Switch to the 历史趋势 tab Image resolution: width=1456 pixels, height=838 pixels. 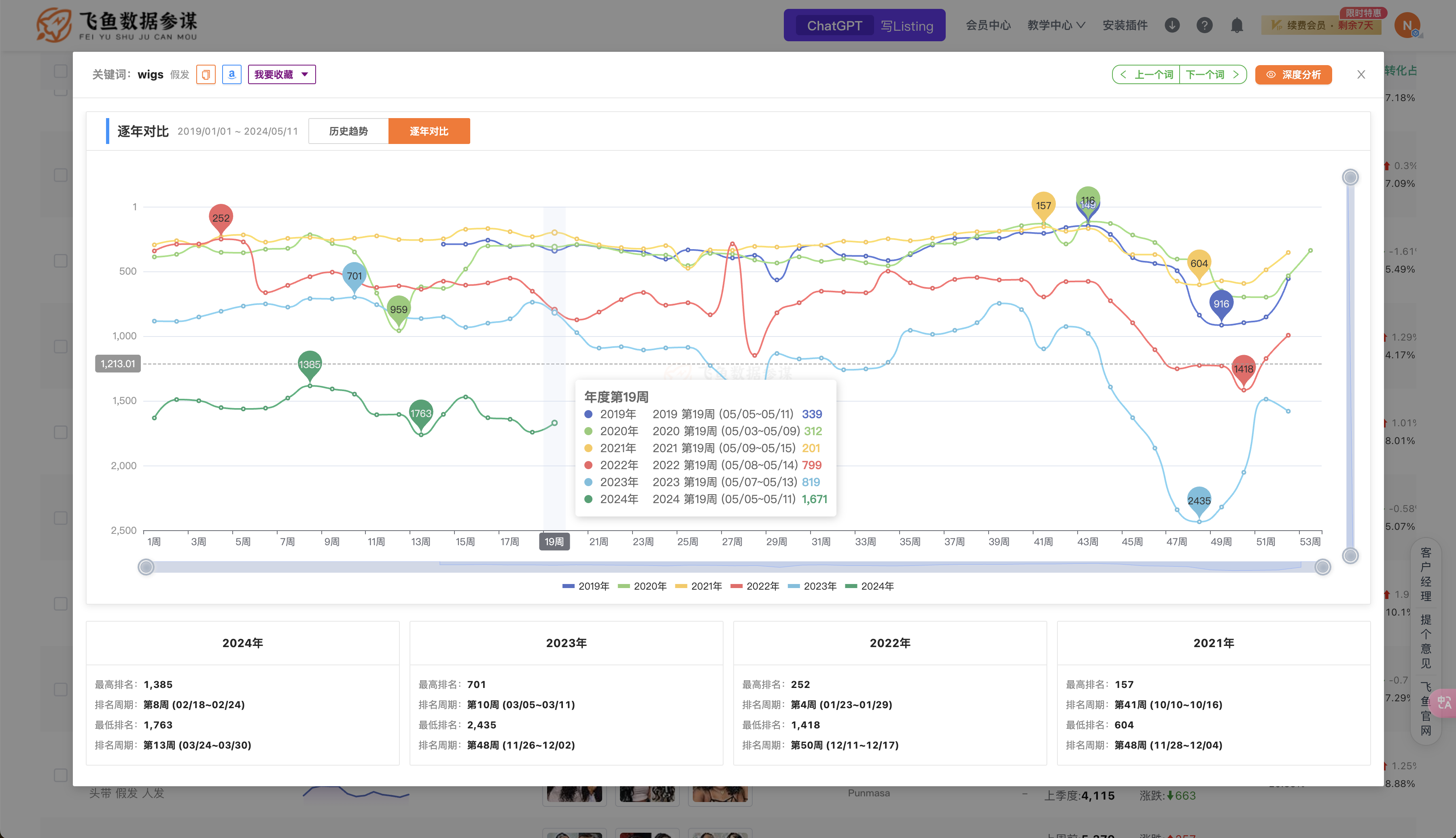[x=348, y=131]
